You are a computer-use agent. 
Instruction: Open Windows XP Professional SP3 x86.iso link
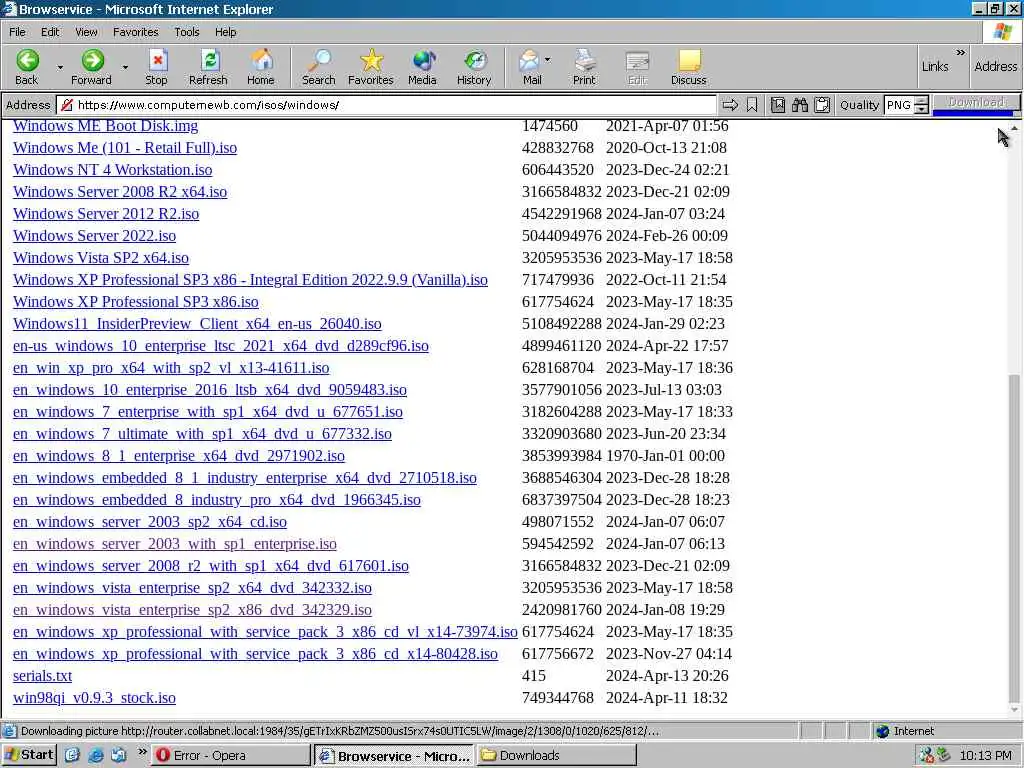coord(136,302)
